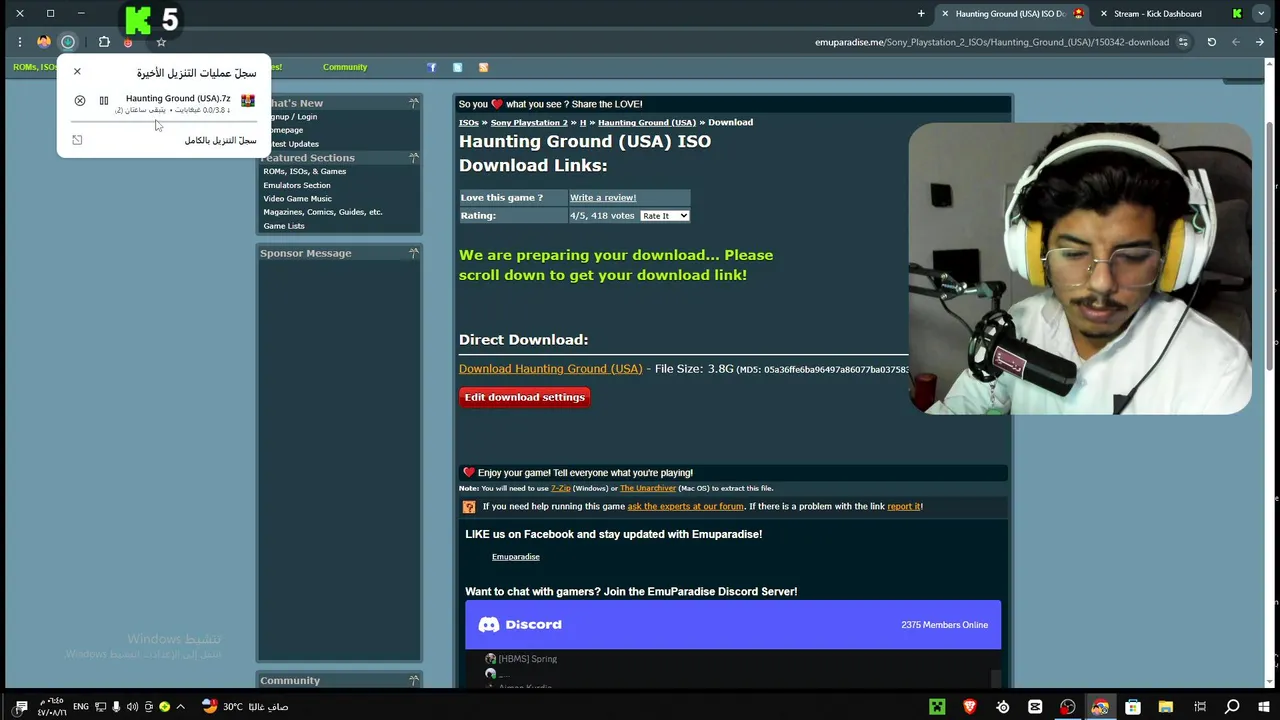The image size is (1280, 720).
Task: Bookmark this page with star icon
Action: (161, 42)
